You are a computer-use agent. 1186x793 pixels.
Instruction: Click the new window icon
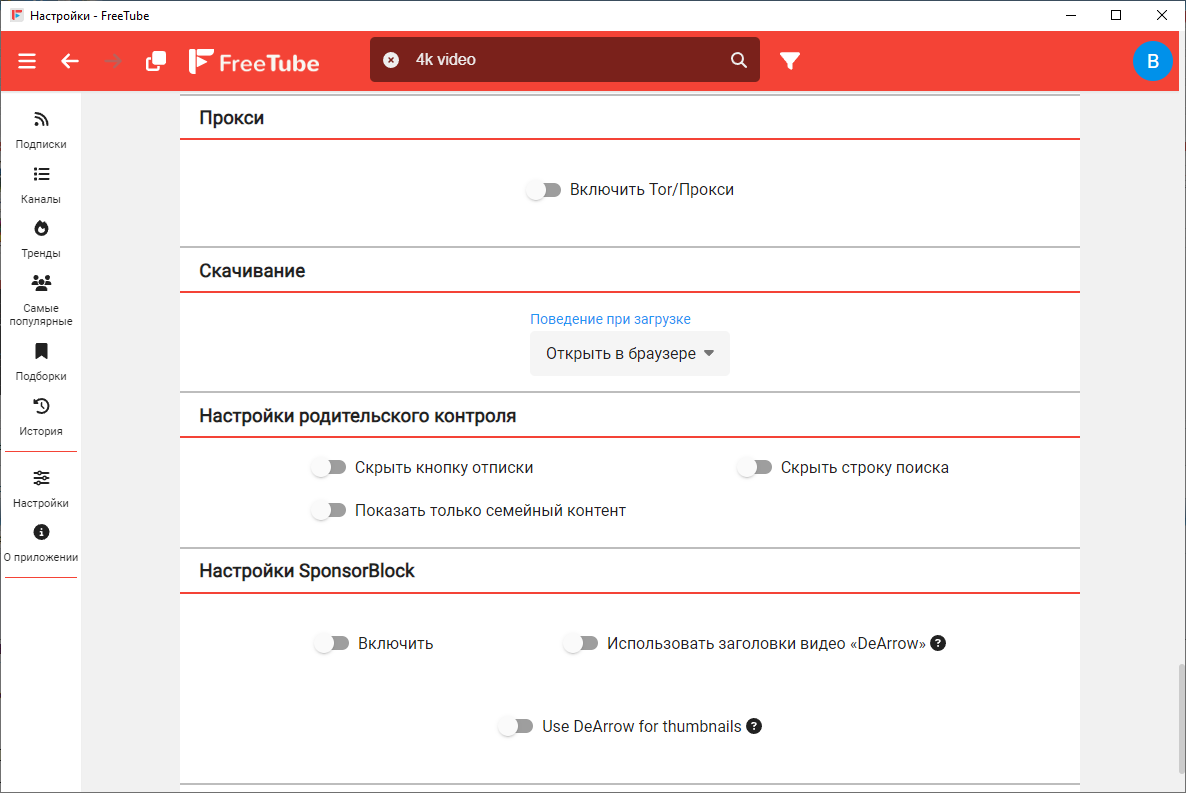(x=156, y=61)
